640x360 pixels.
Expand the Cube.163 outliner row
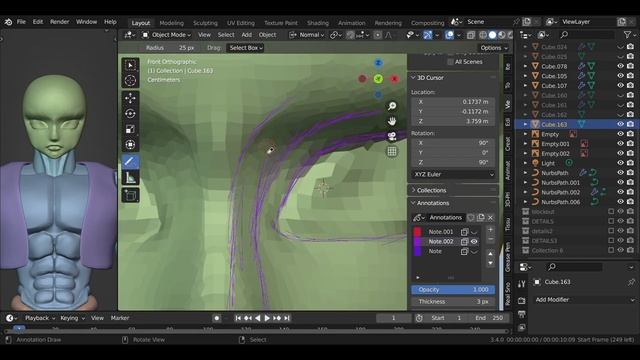[525, 124]
